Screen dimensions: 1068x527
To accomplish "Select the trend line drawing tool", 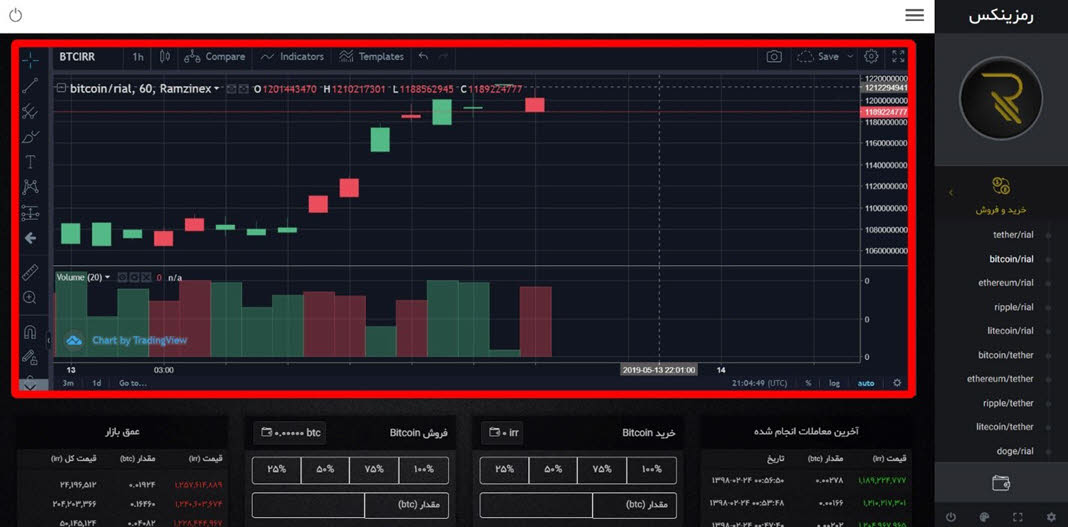I will pyautogui.click(x=30, y=85).
